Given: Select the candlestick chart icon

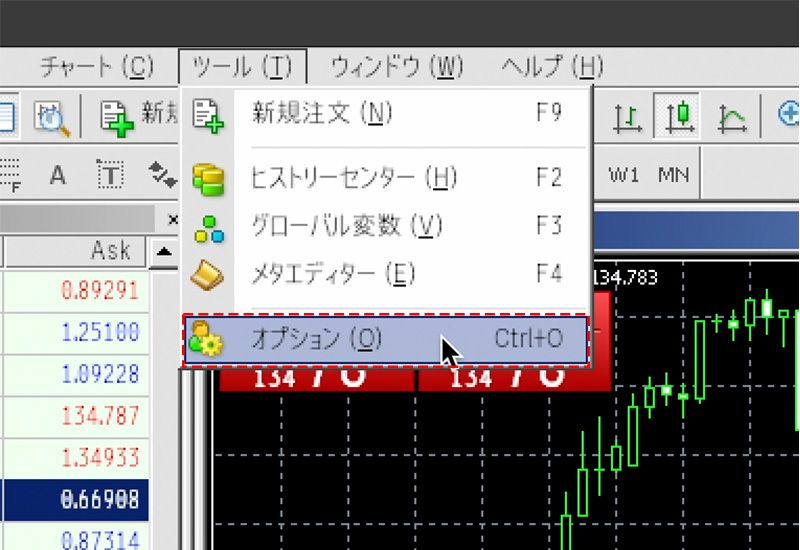Looking at the screenshot, I should point(678,117).
